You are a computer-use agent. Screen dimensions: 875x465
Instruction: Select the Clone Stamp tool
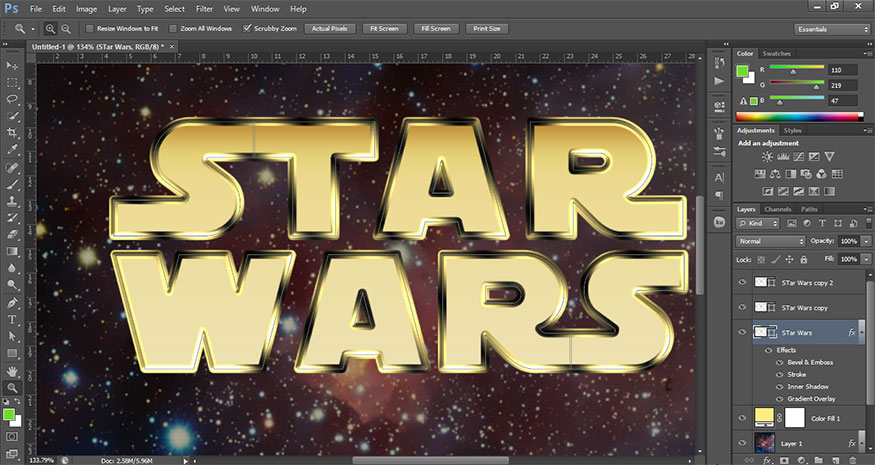tap(12, 201)
